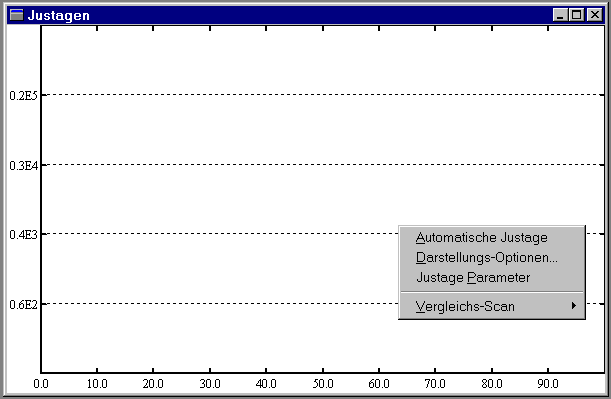Close the Justagen window
This screenshot has width=611, height=399.
coord(595,15)
